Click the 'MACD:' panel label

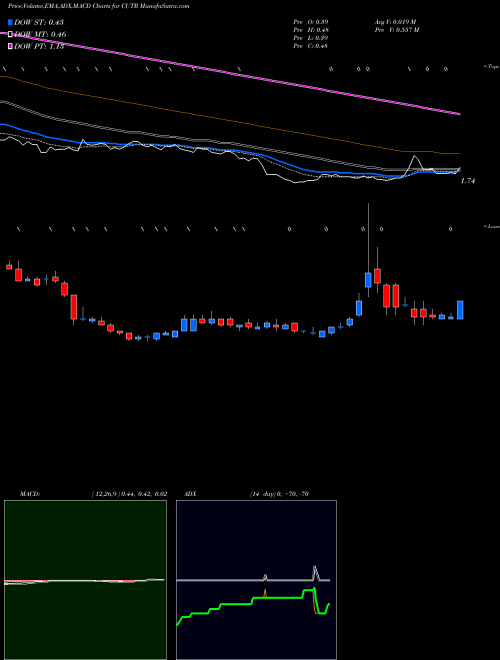pos(30,494)
